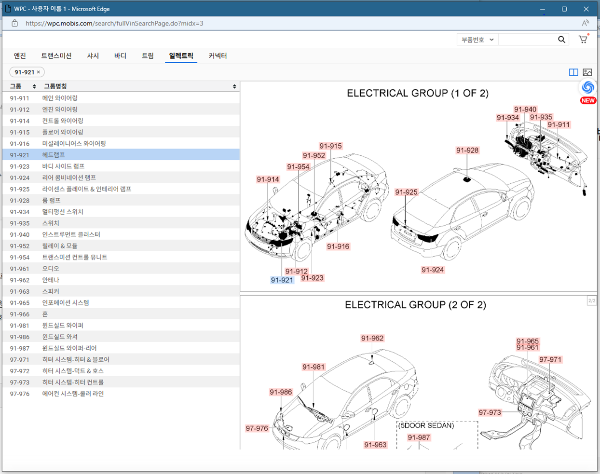The width and height of the screenshot is (600, 474).
Task: Select list row 91-915 플로어 와이어링
Action: (x=121, y=132)
